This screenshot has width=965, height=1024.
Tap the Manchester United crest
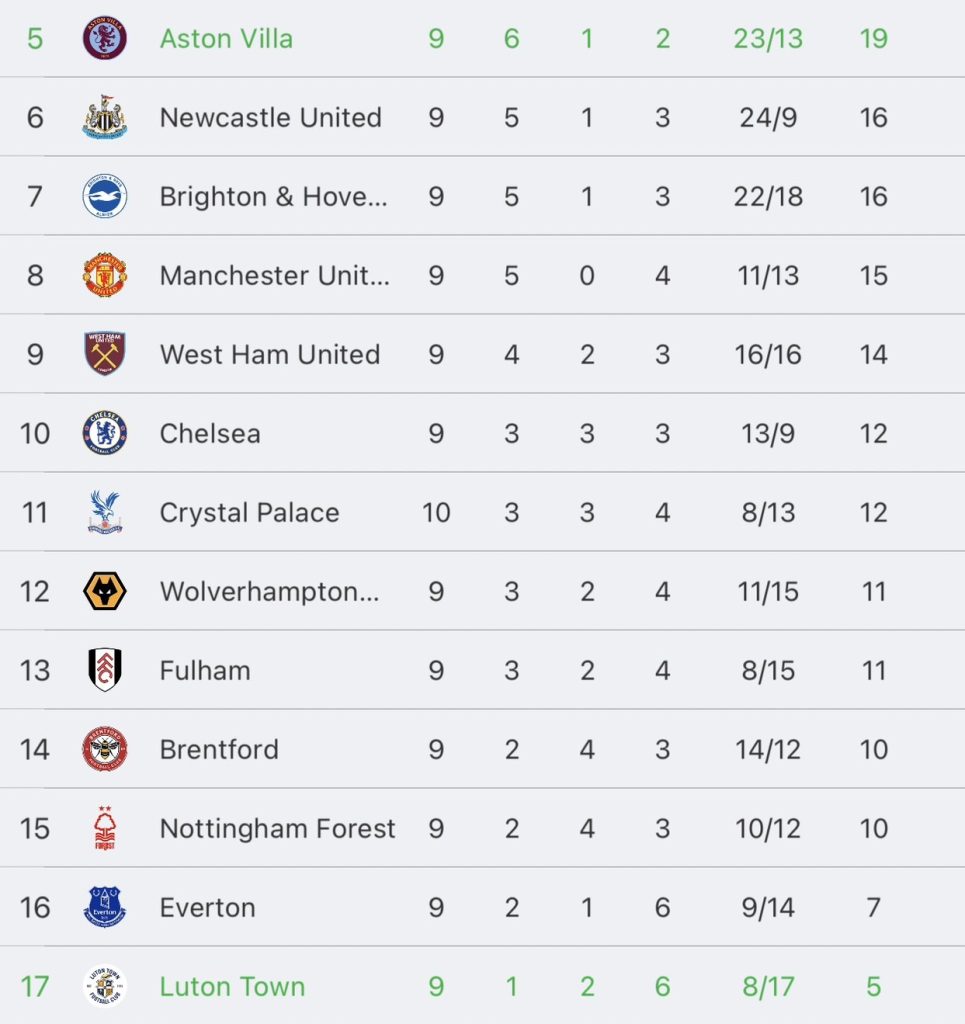point(104,275)
